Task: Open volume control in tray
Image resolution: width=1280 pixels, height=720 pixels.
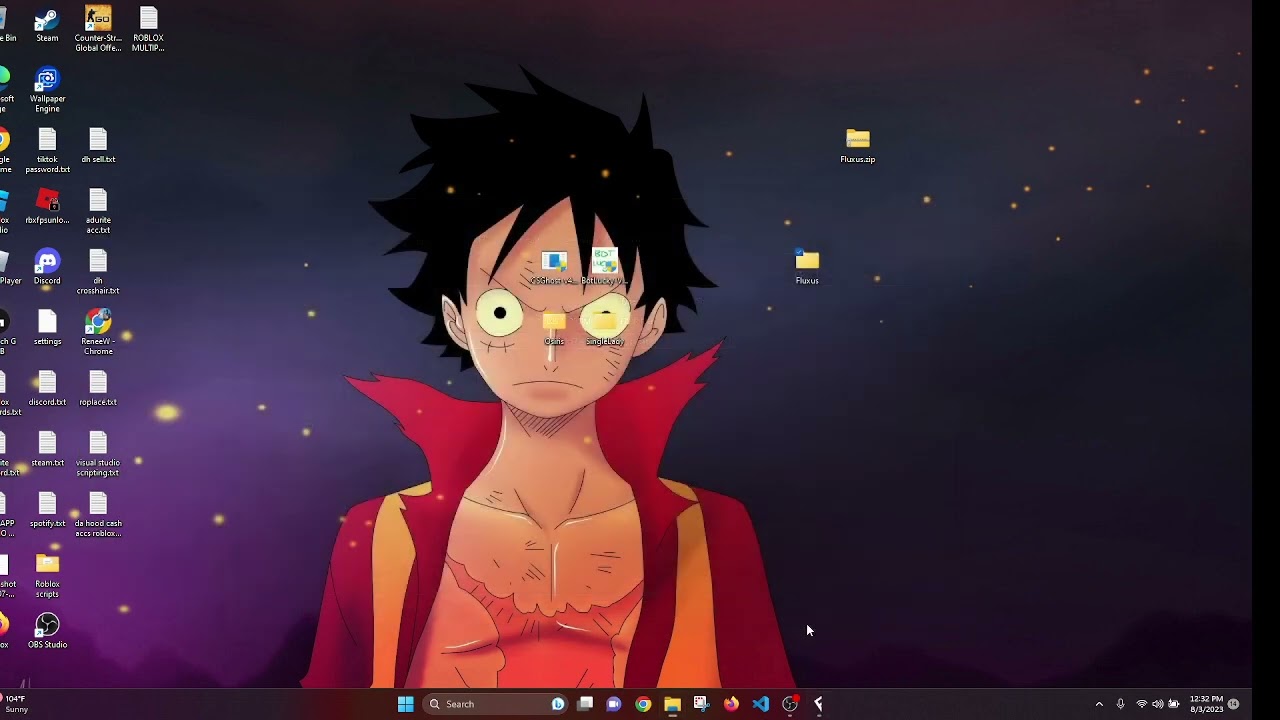Action: (1158, 704)
